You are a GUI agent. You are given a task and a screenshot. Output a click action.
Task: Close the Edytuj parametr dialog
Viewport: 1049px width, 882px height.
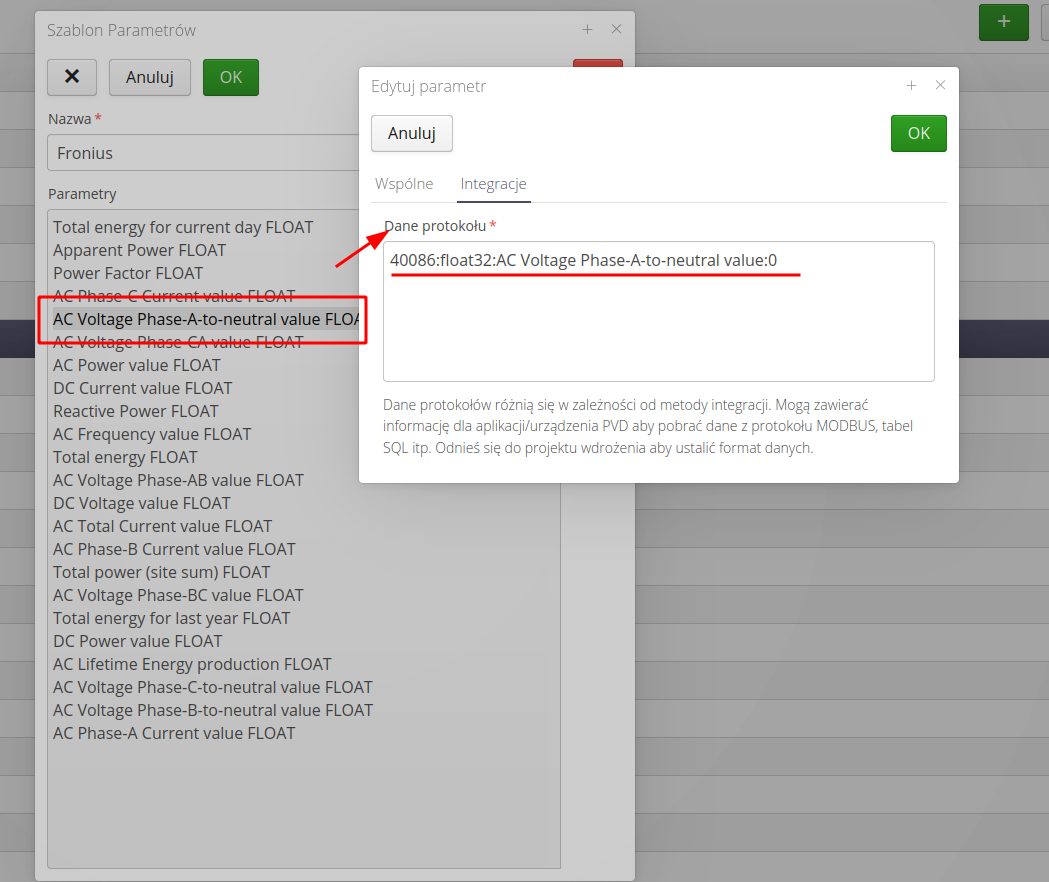(x=940, y=86)
